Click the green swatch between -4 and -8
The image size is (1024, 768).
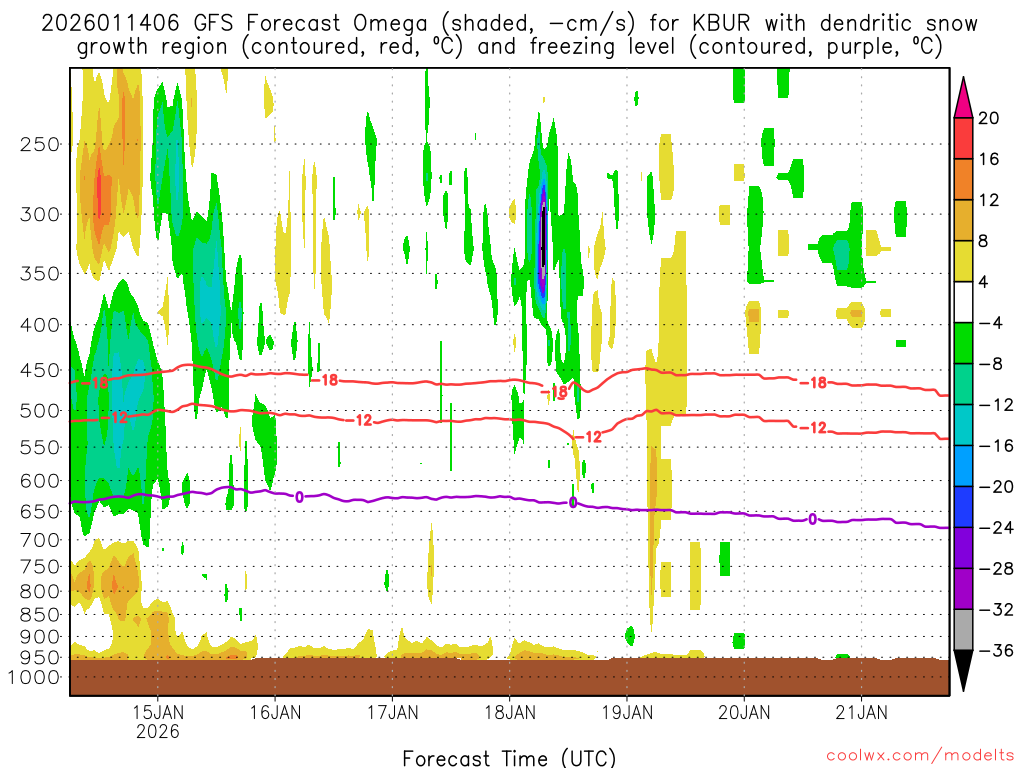tap(963, 343)
